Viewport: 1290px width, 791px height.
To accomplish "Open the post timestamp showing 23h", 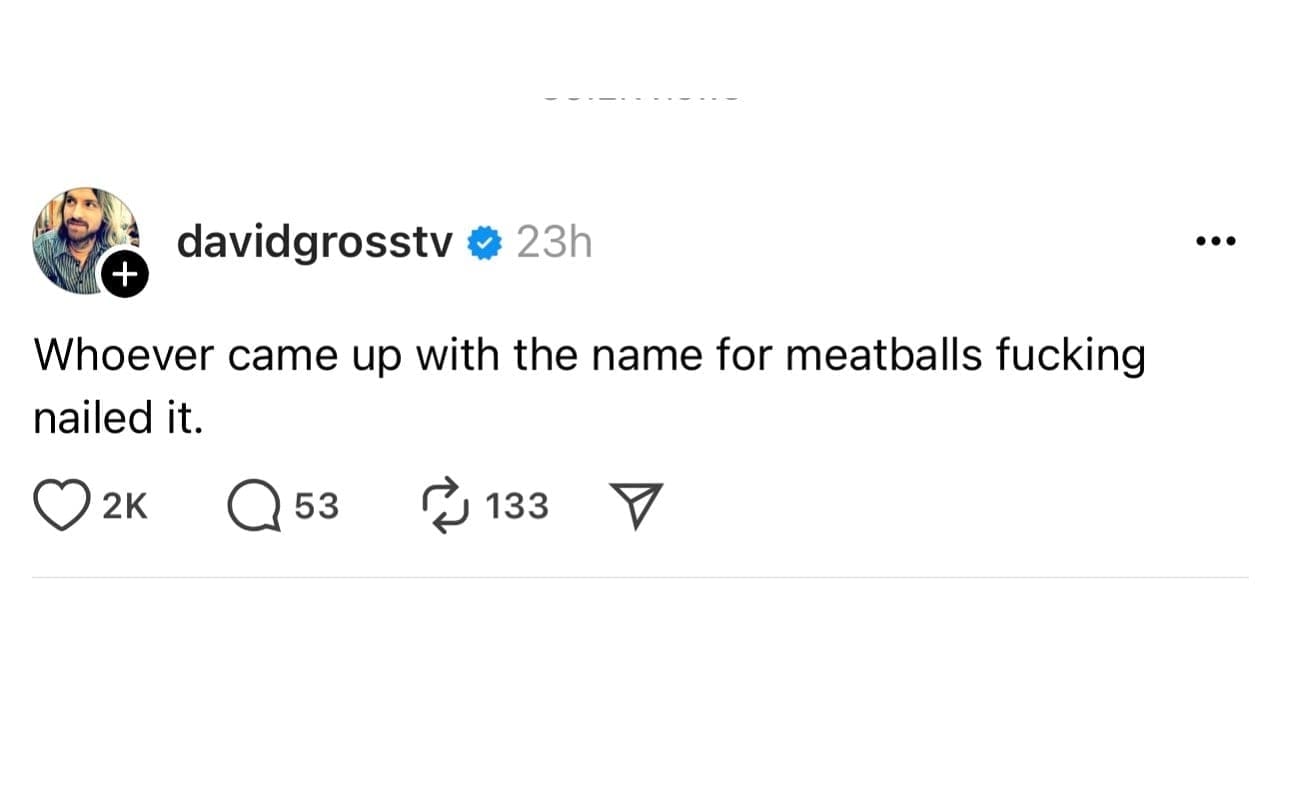I will [x=553, y=241].
